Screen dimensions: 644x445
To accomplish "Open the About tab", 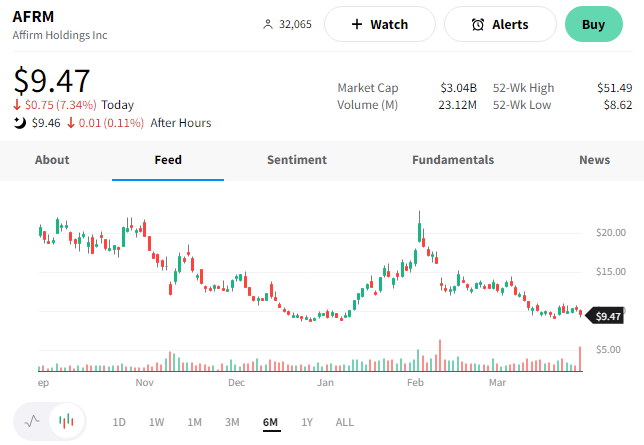I will 52,160.
